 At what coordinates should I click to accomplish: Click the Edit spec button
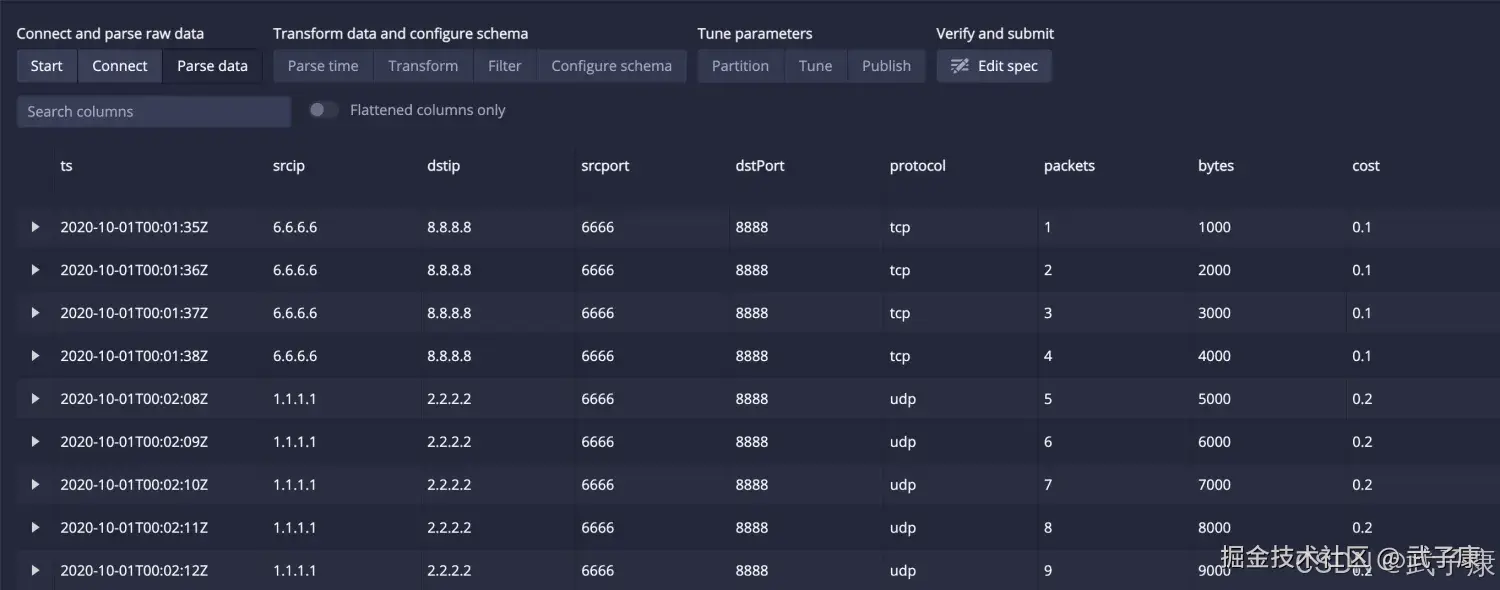pos(993,66)
